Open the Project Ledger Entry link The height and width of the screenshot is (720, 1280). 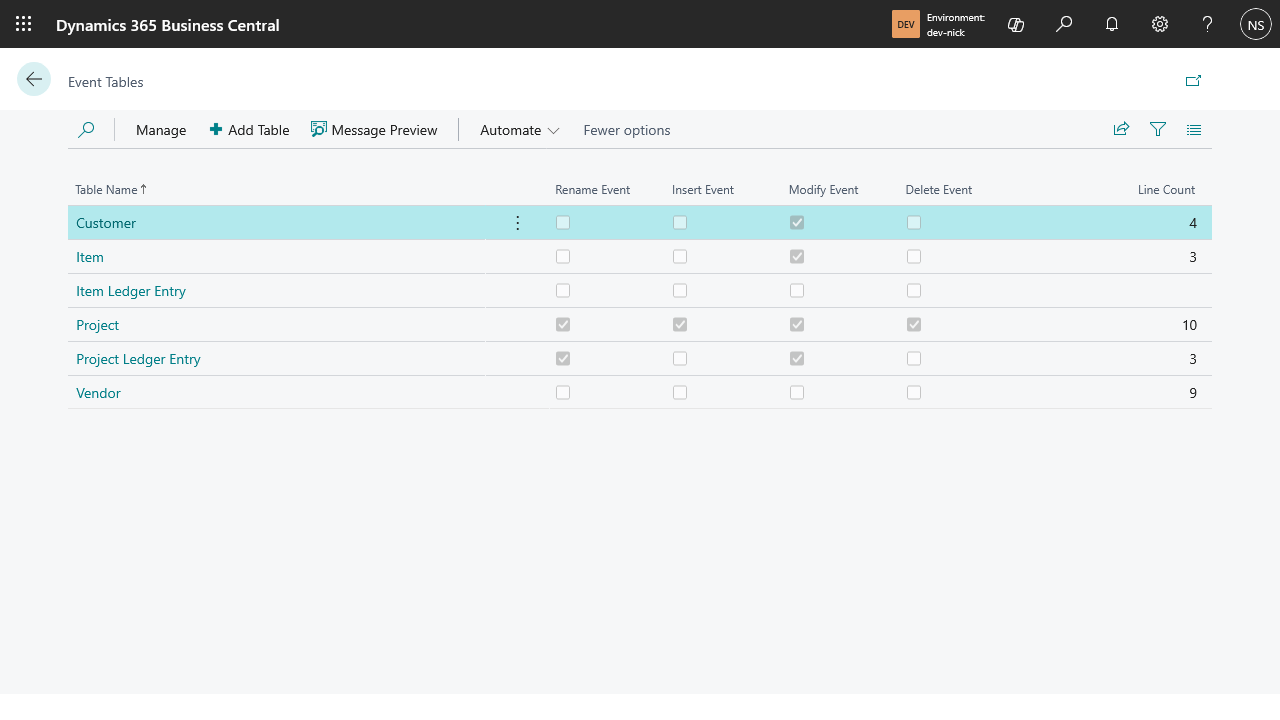pyautogui.click(x=139, y=359)
